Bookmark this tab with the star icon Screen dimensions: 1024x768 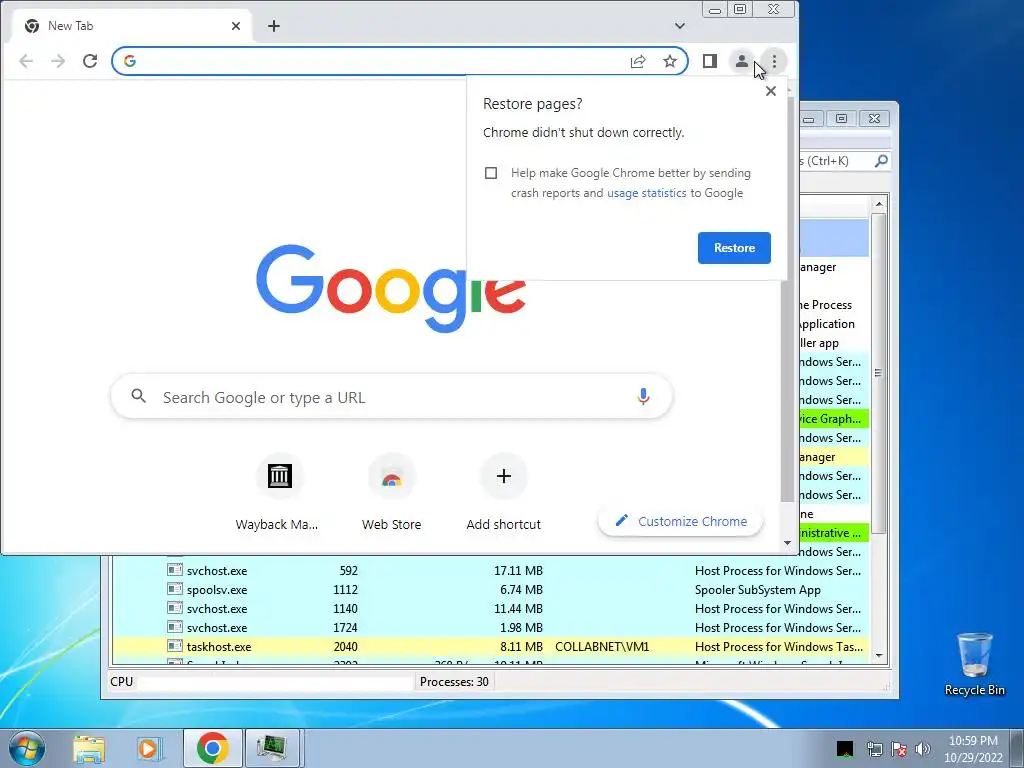(669, 61)
